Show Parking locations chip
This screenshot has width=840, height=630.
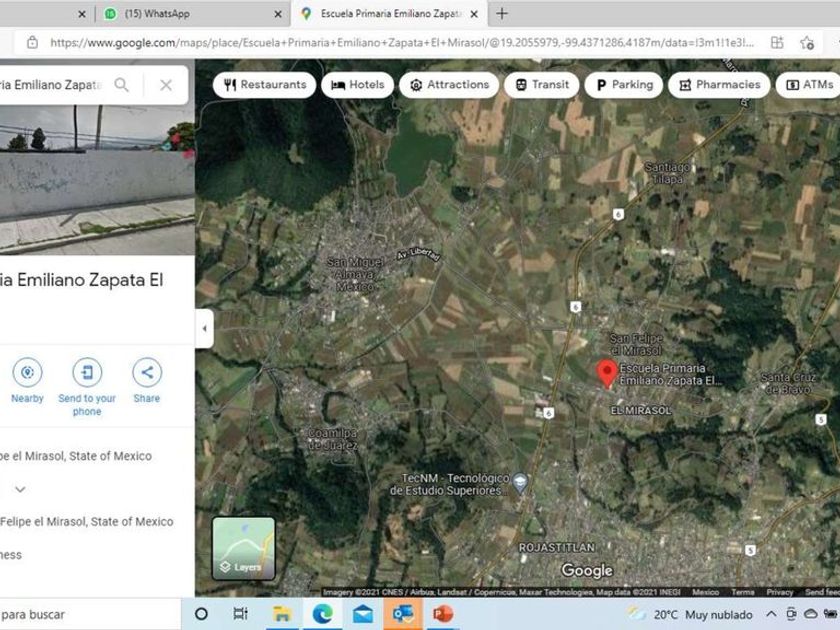click(x=624, y=85)
